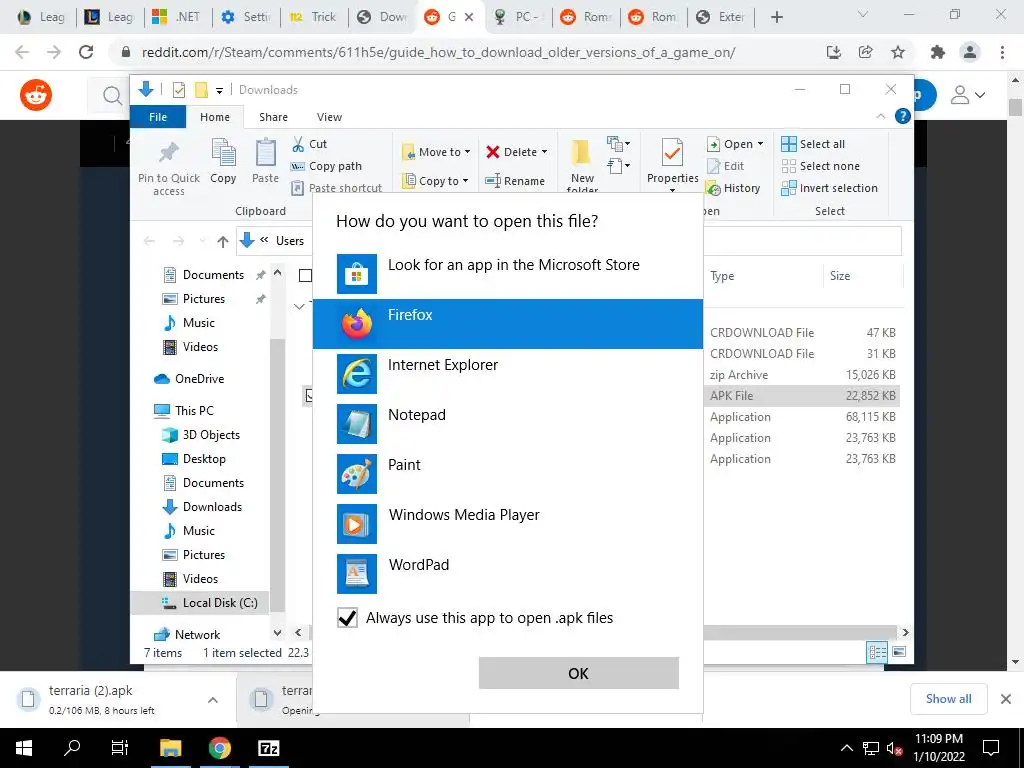Create a New folder from ribbon
The width and height of the screenshot is (1024, 768).
point(582,166)
